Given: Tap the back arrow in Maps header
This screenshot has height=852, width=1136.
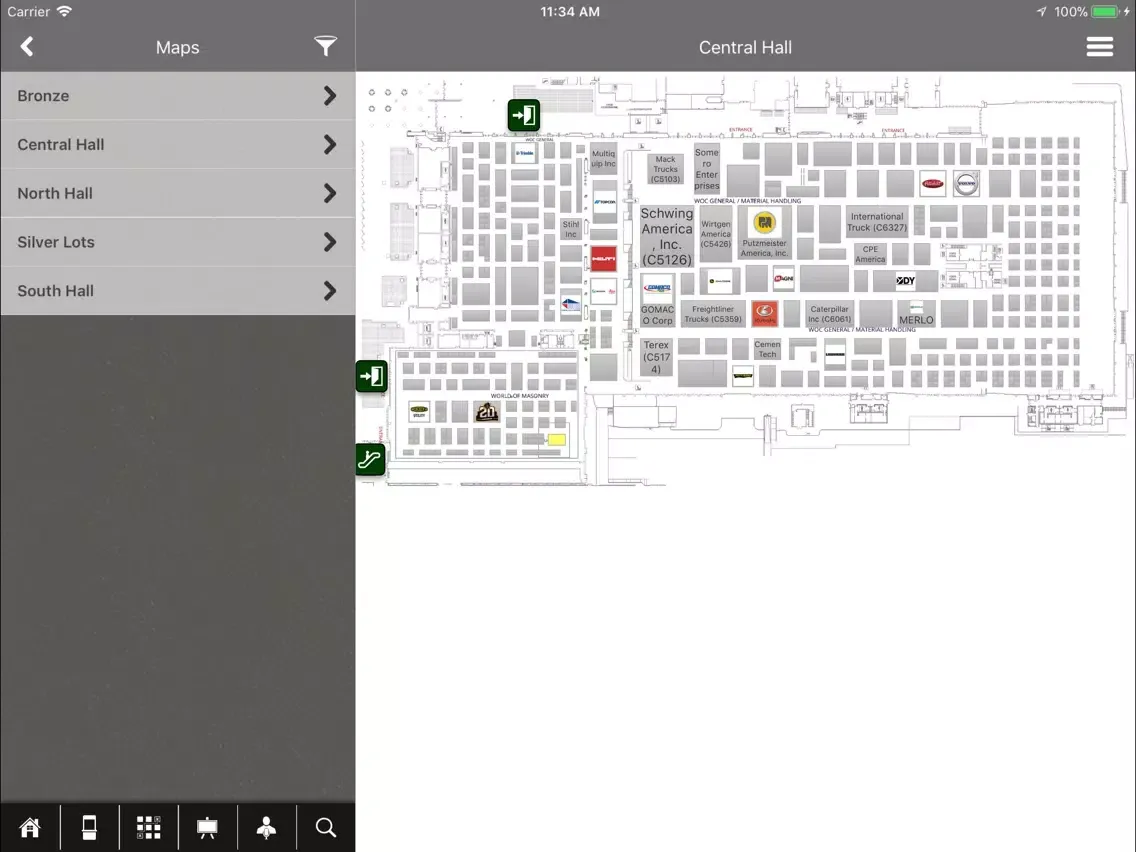Looking at the screenshot, I should coord(27,47).
